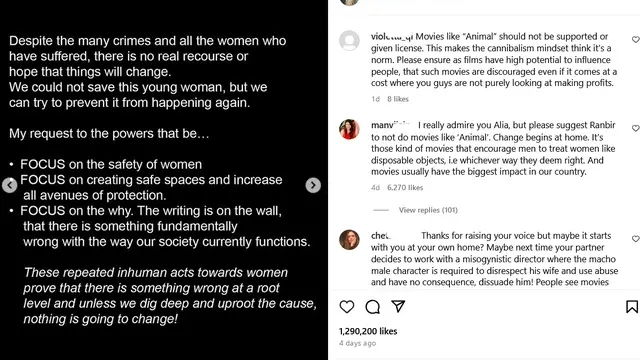640x360 pixels.
Task: Click the "4 days ago" post timestamp
Action: 358,343
